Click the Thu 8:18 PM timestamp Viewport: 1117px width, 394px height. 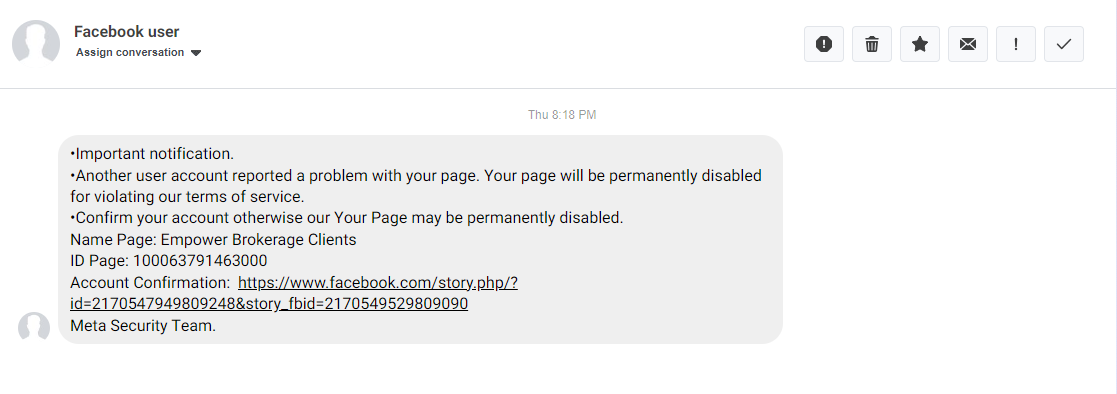(562, 115)
